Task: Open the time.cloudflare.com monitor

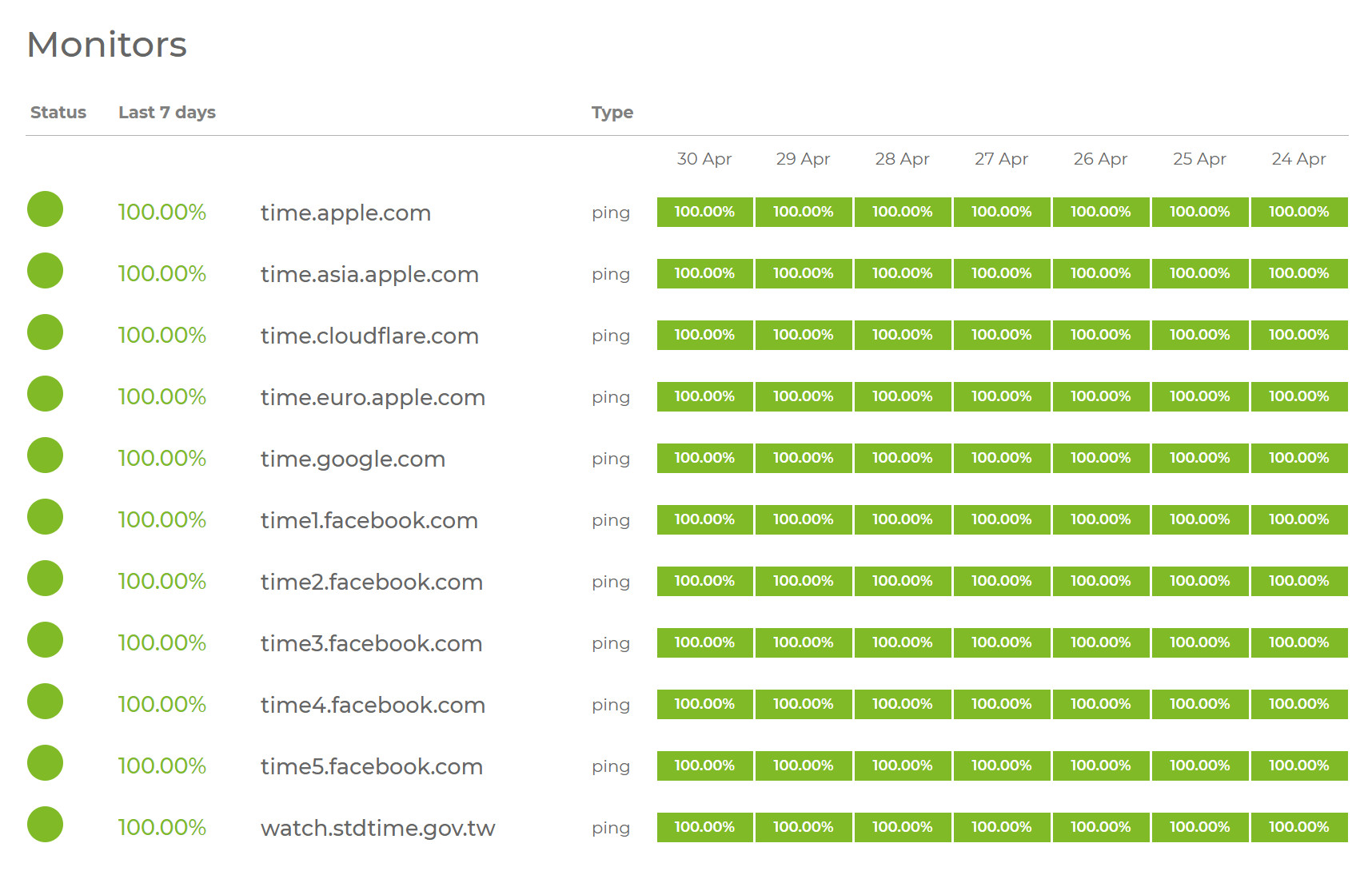Action: 369,336
